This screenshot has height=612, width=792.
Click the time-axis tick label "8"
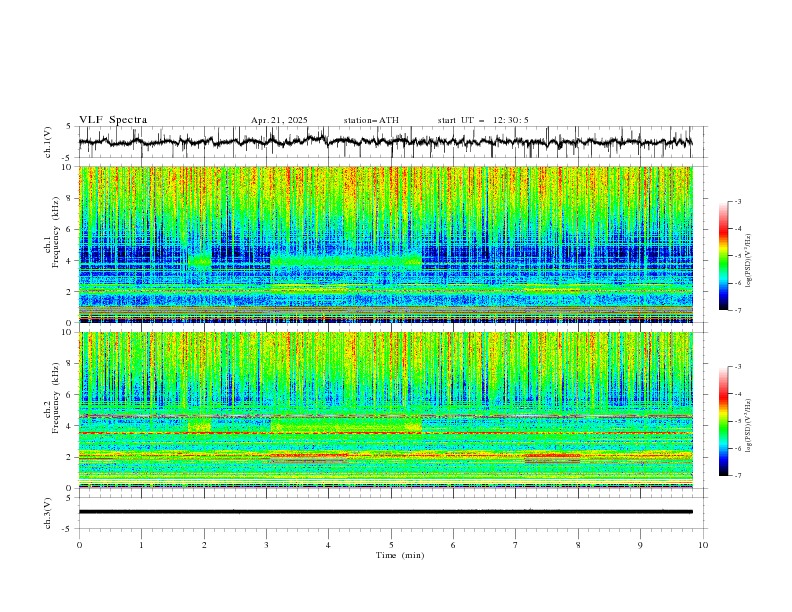pyautogui.click(x=578, y=545)
